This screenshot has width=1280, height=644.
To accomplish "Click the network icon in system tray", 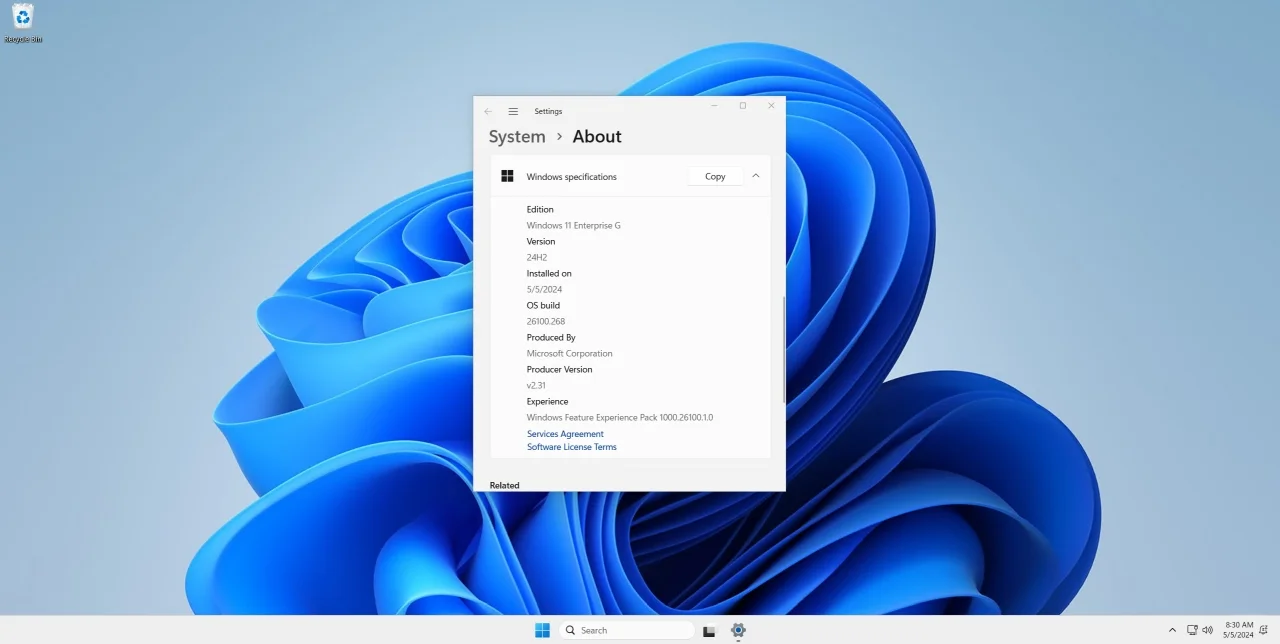I will tap(1192, 629).
